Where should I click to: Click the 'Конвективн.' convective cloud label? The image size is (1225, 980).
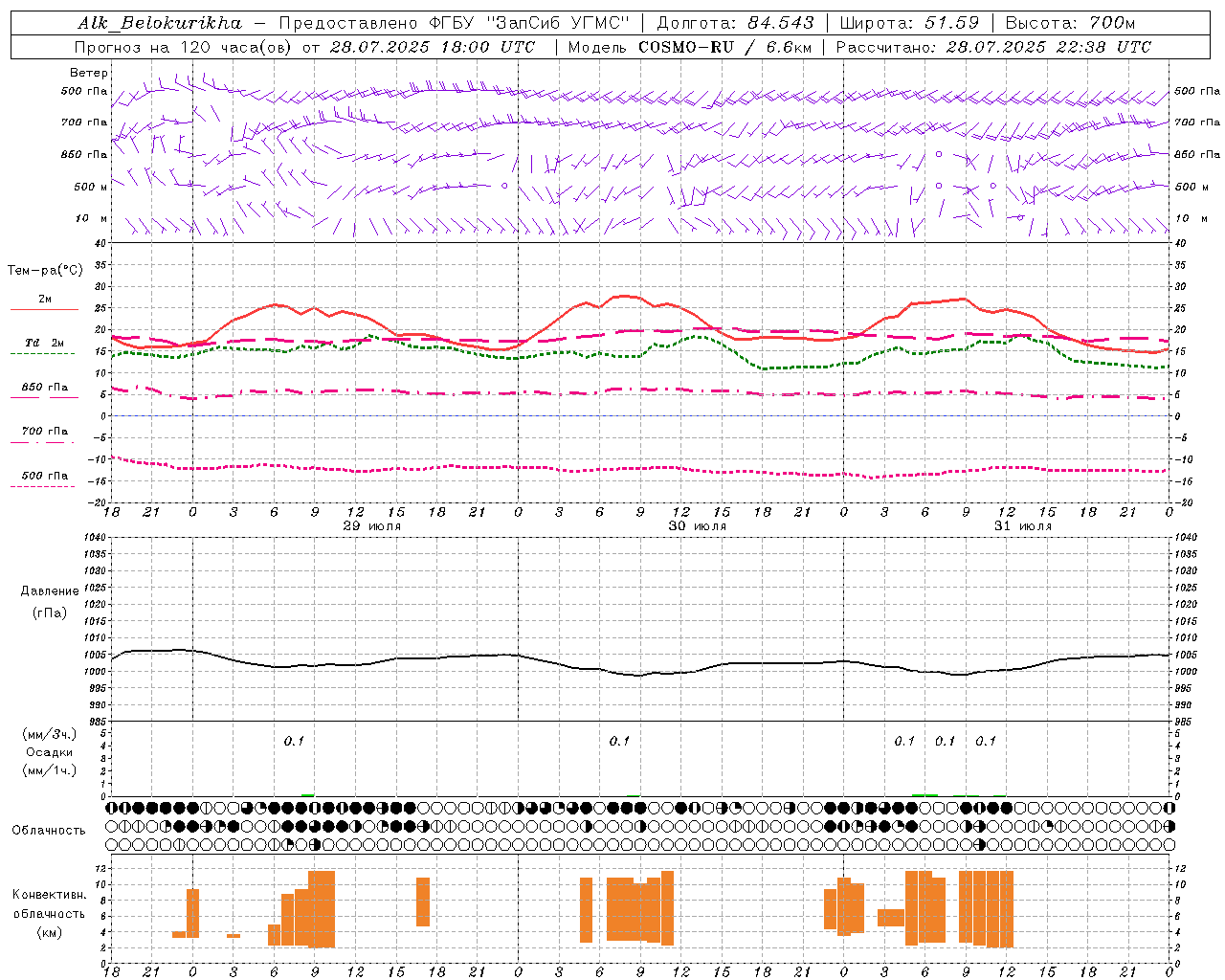pos(50,895)
